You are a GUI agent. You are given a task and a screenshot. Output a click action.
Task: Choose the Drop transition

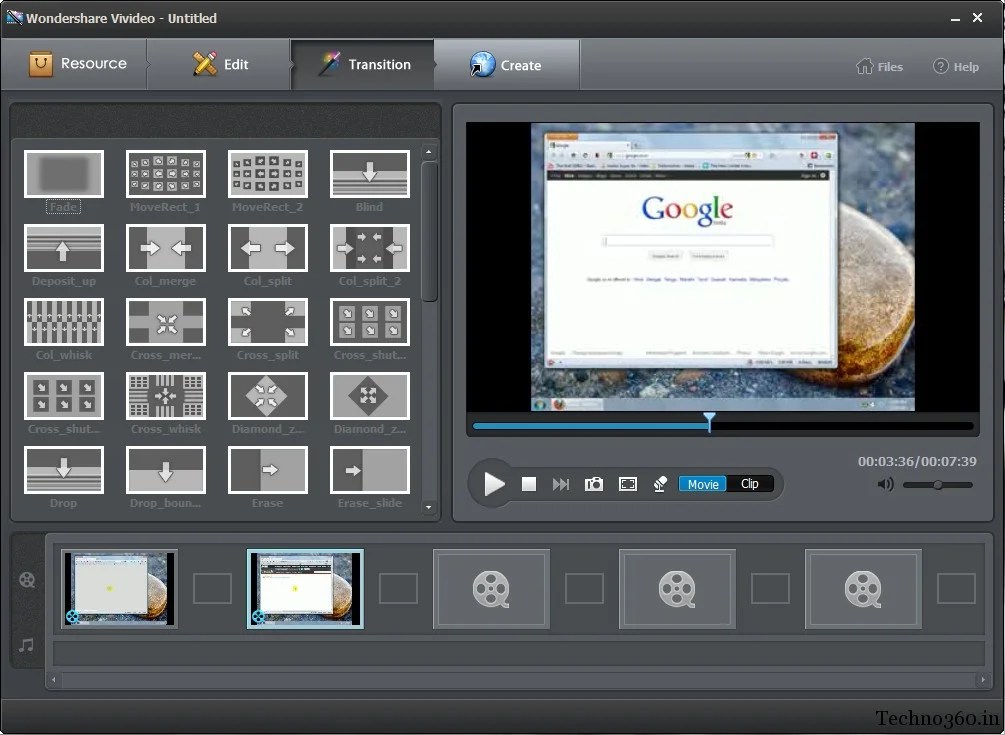[x=63, y=470]
